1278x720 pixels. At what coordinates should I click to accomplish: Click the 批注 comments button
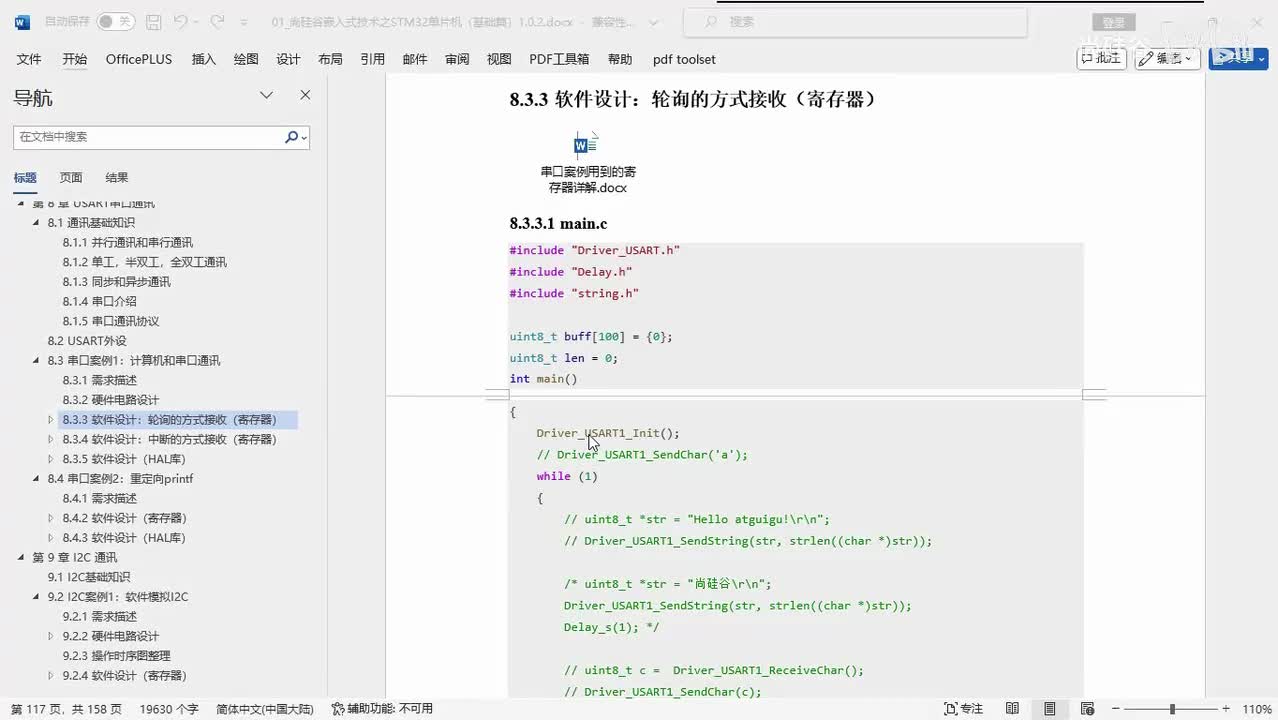coord(1101,58)
